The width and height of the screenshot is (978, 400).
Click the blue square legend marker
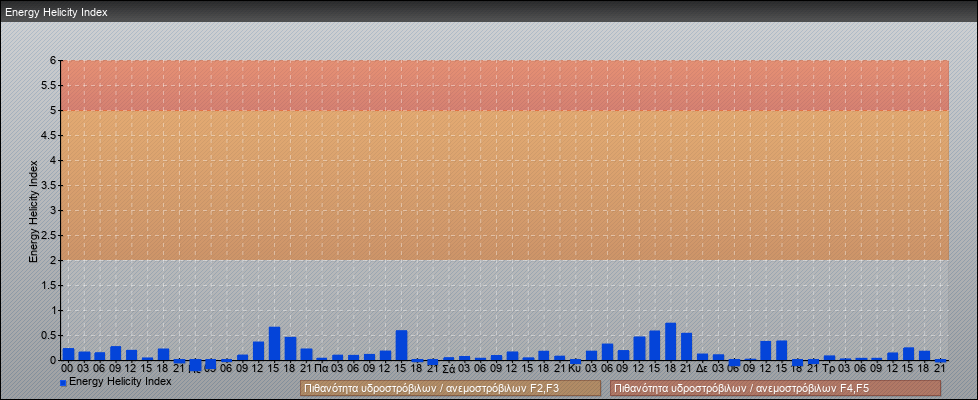point(63,382)
